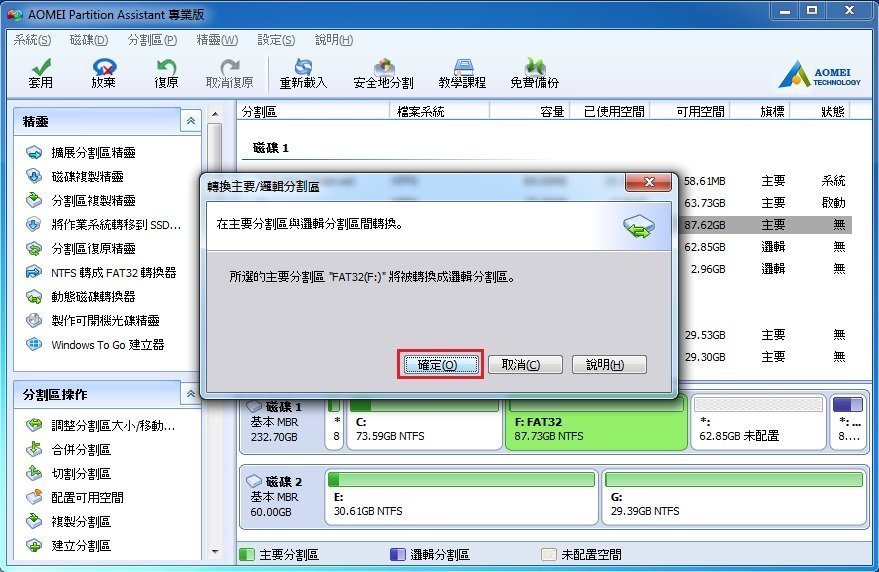This screenshot has width=879, height=572.
Task: Click the 狀態 column header
Action: pyautogui.click(x=833, y=112)
